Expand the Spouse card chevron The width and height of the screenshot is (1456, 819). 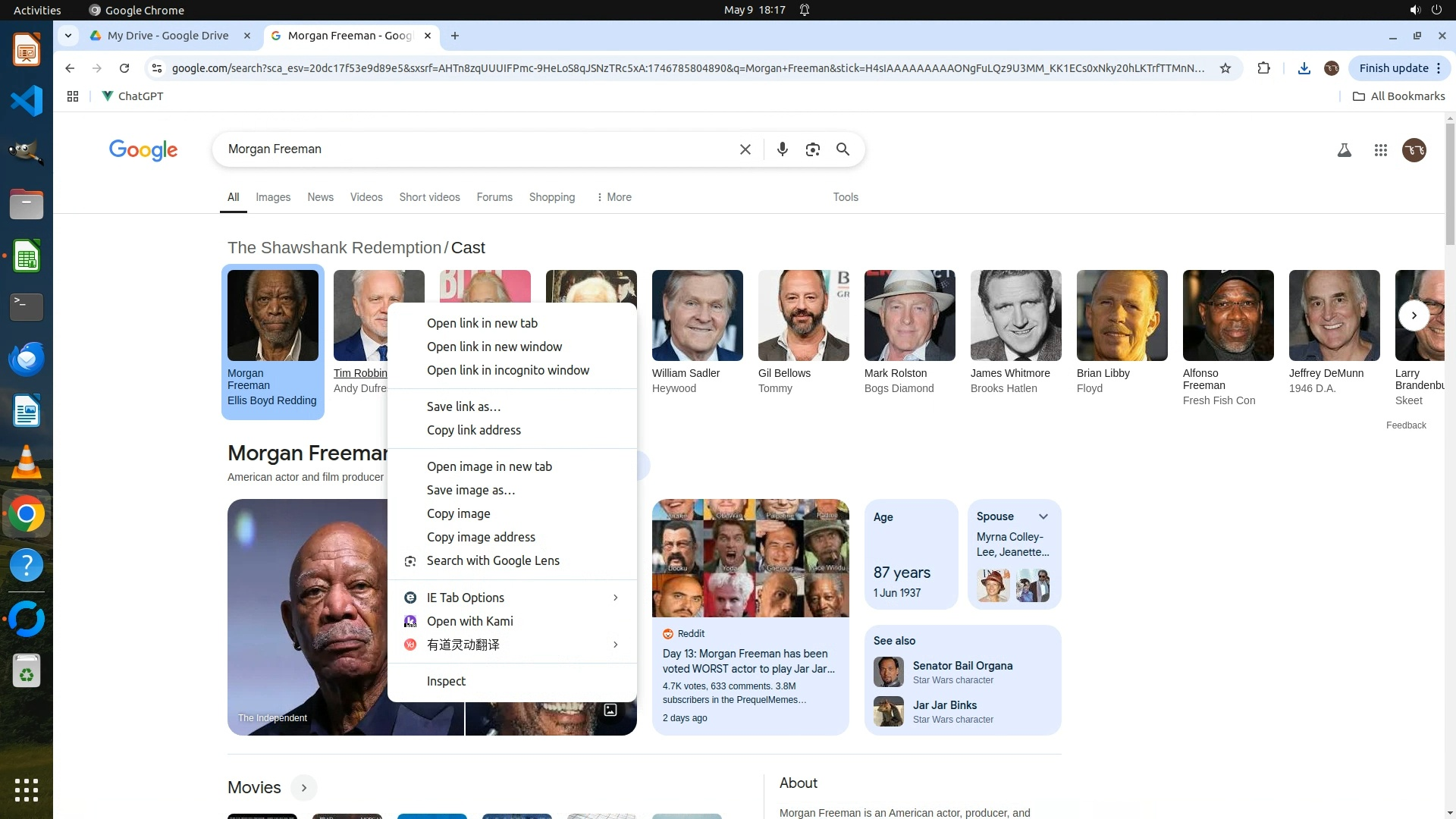point(1043,516)
